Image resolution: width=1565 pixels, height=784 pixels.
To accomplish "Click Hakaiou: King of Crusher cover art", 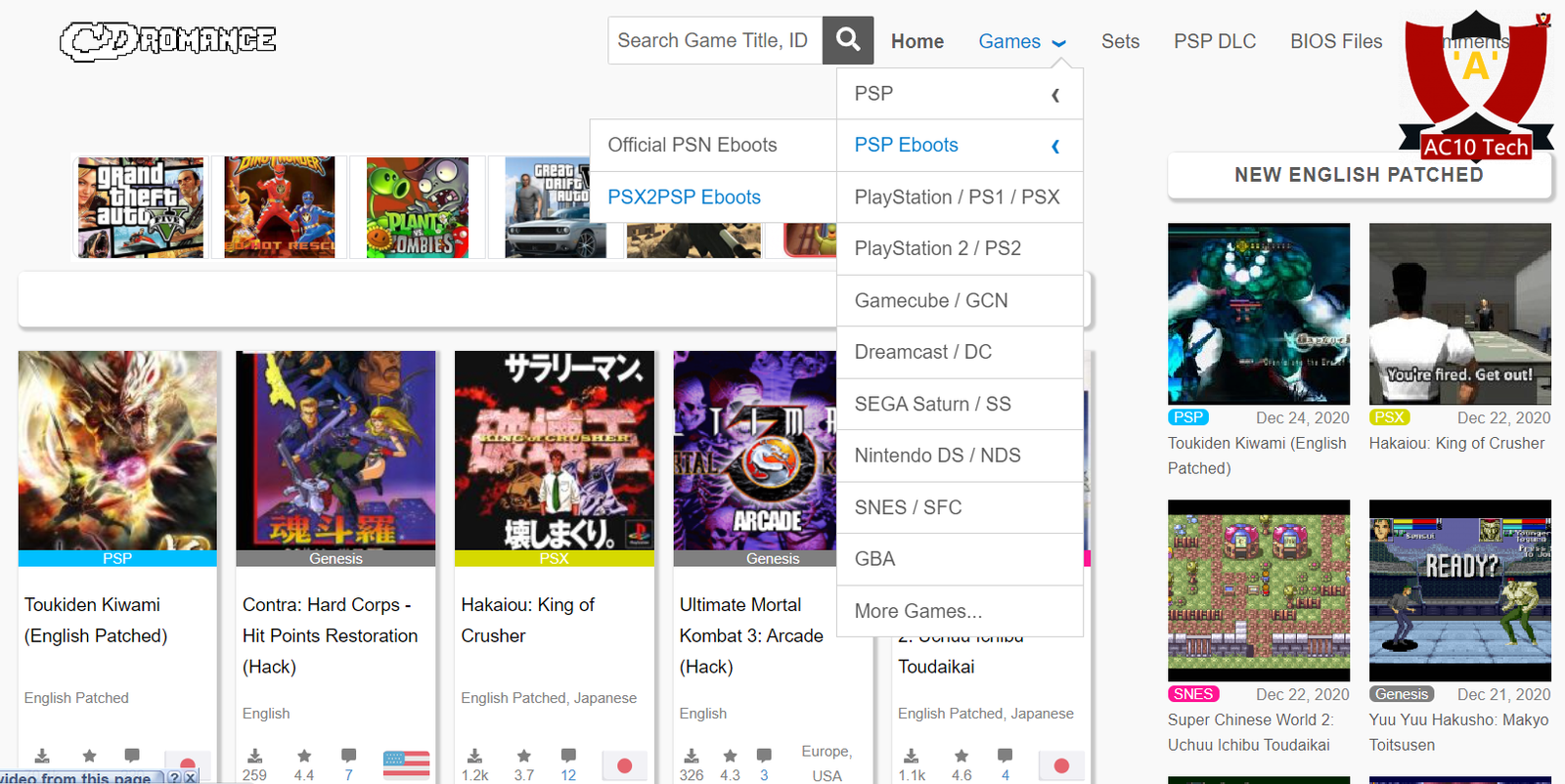I will point(555,451).
